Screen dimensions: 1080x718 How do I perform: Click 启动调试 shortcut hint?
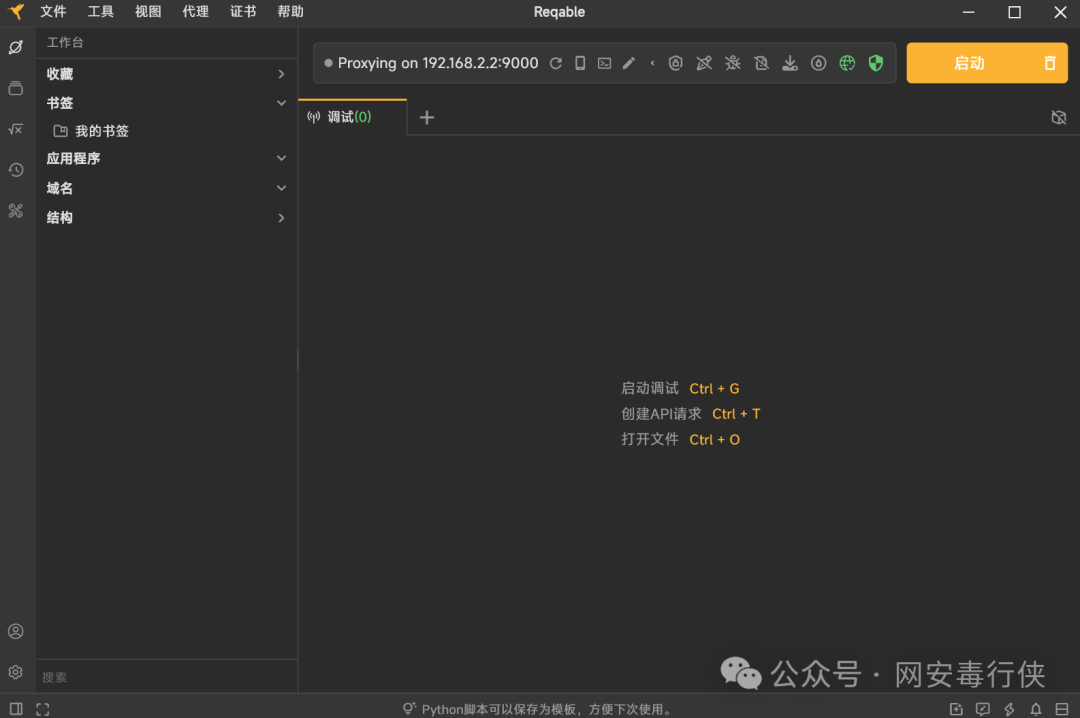tap(680, 389)
